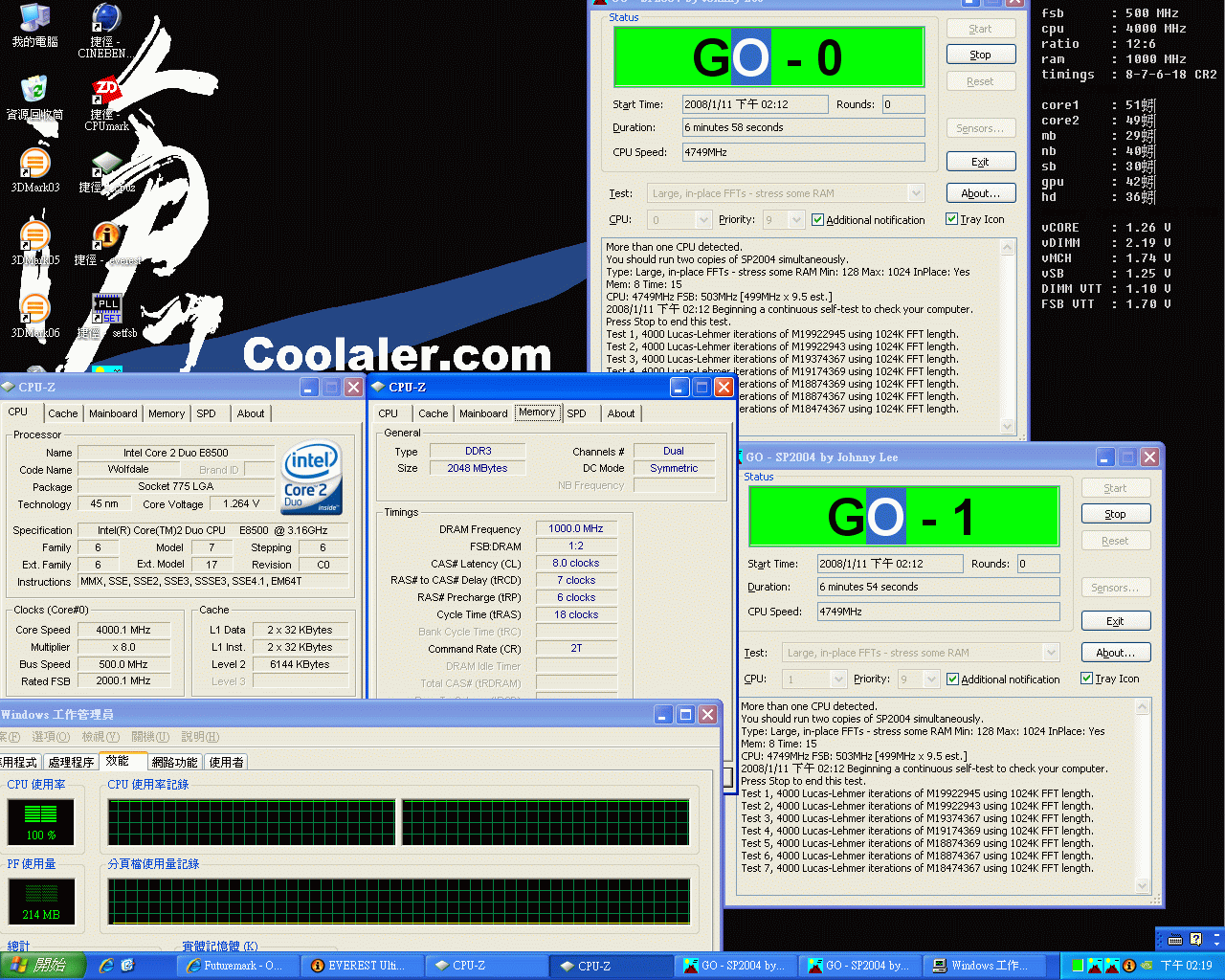This screenshot has height=980, width=1225.
Task: Click the green CPU meter tray icon
Action: click(1078, 966)
